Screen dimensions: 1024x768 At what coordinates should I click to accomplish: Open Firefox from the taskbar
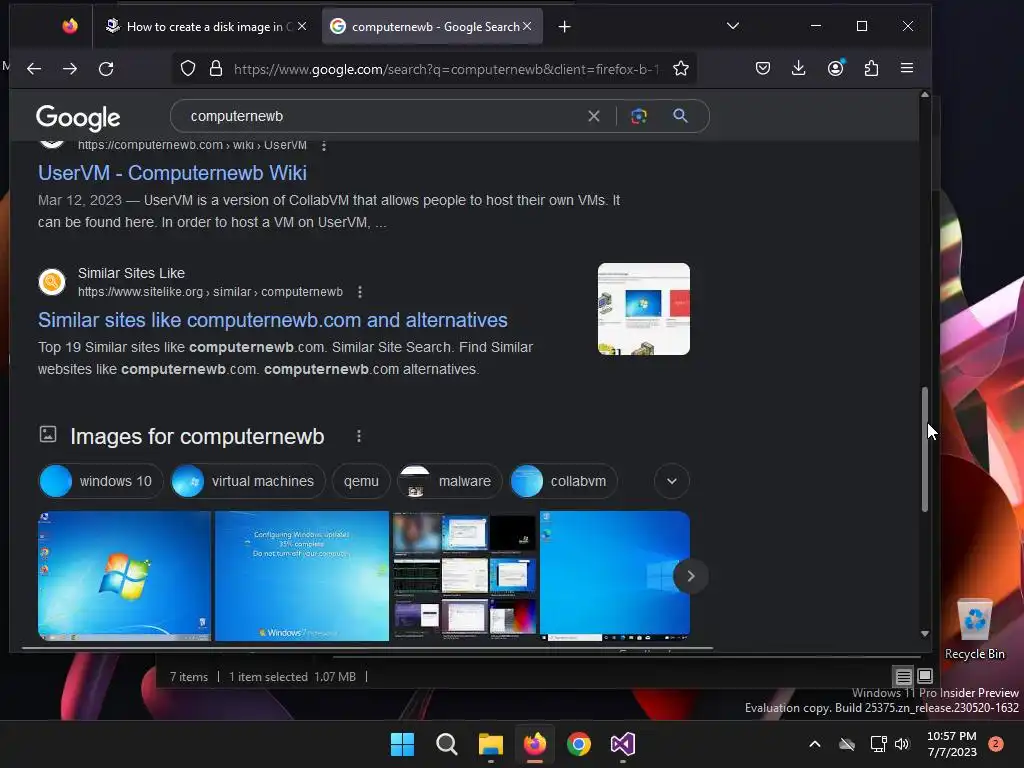[535, 744]
